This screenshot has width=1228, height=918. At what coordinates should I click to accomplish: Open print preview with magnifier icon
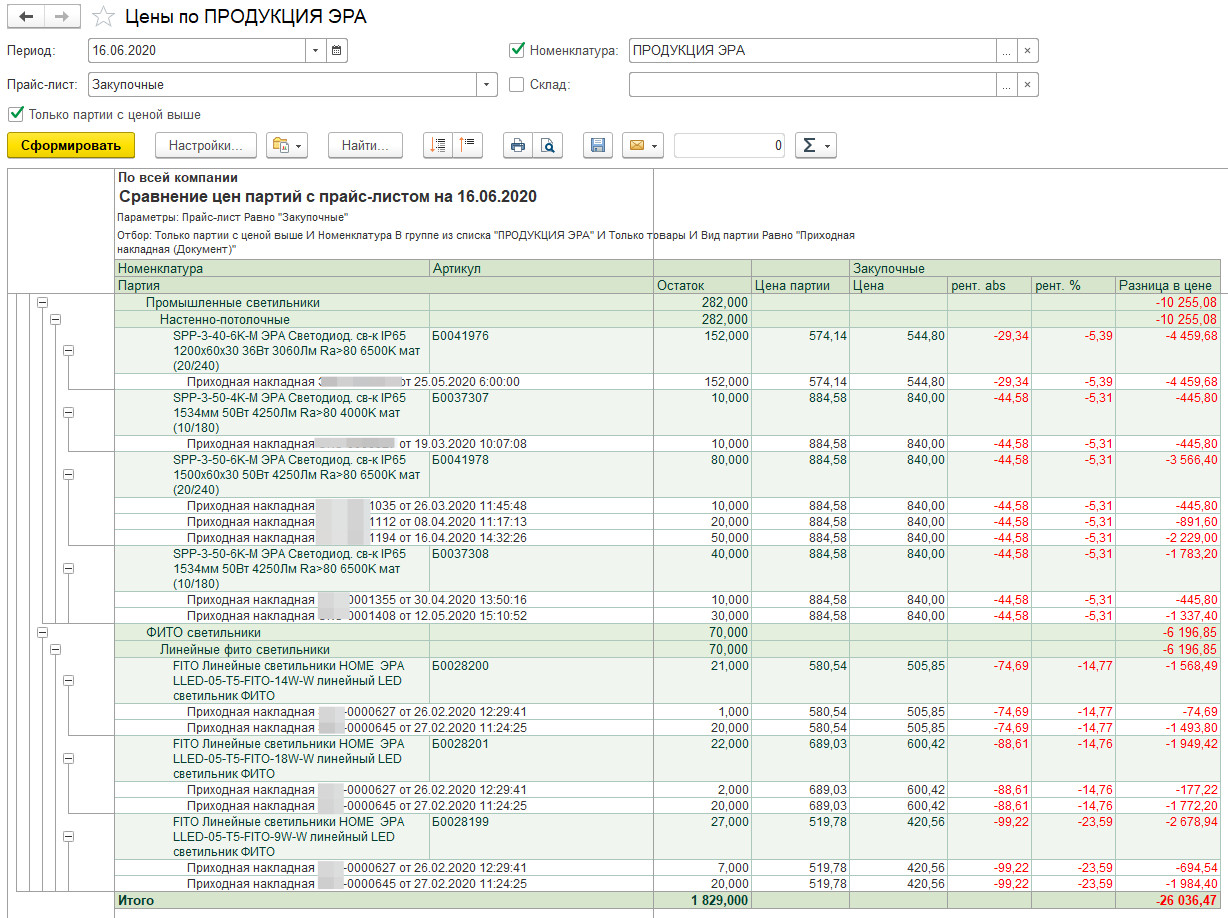coord(547,146)
